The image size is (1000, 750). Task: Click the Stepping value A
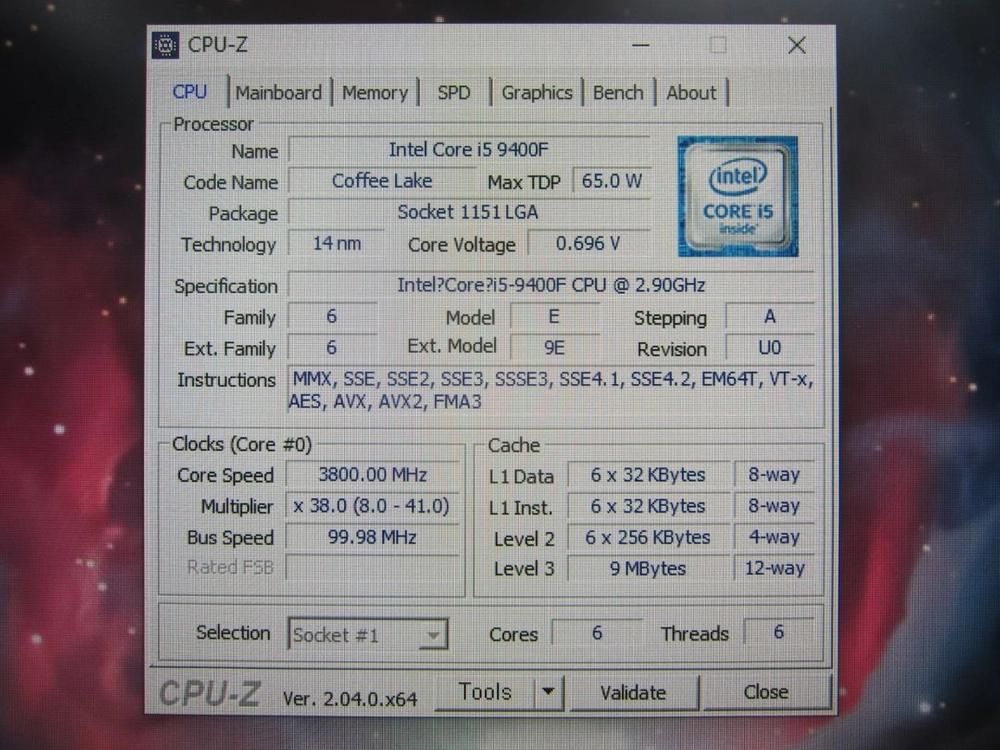(x=770, y=316)
